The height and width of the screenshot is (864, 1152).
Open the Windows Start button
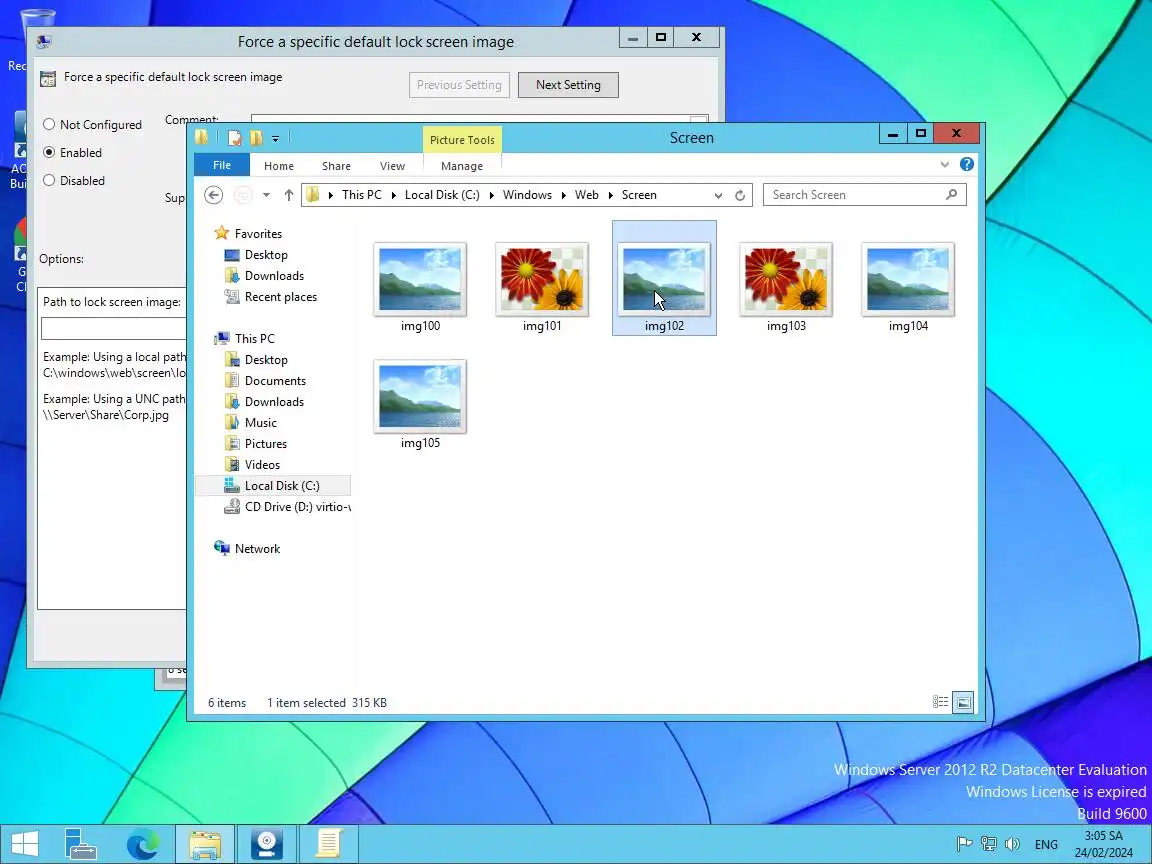pyautogui.click(x=25, y=844)
